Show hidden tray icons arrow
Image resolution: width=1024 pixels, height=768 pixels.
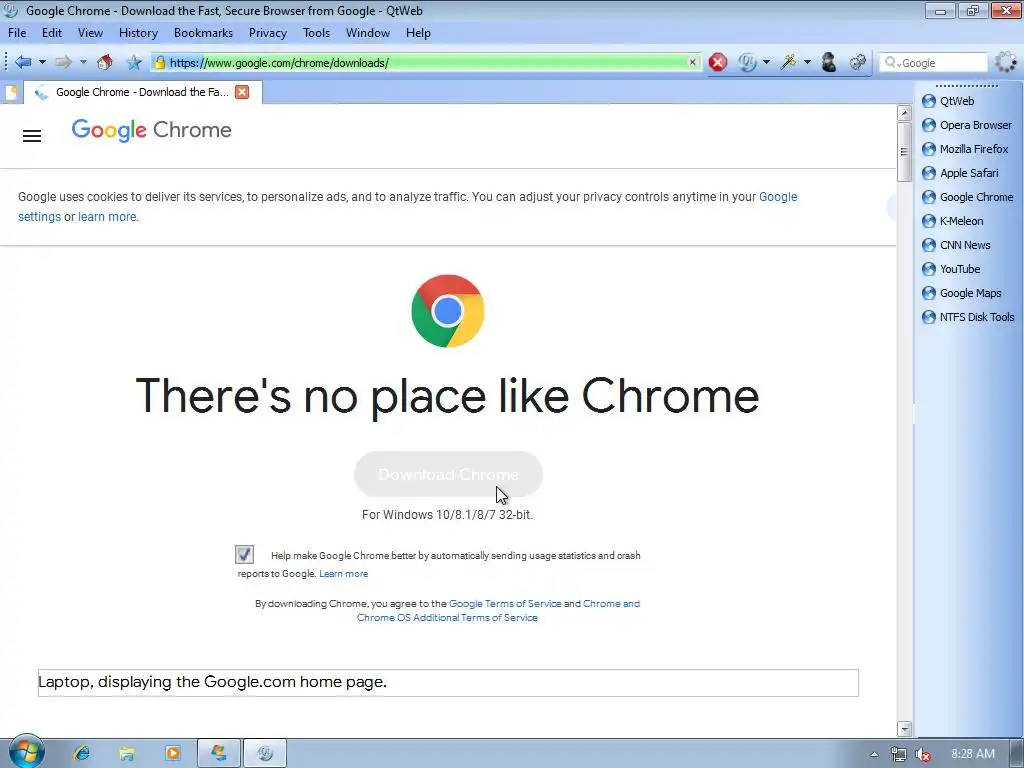point(874,754)
